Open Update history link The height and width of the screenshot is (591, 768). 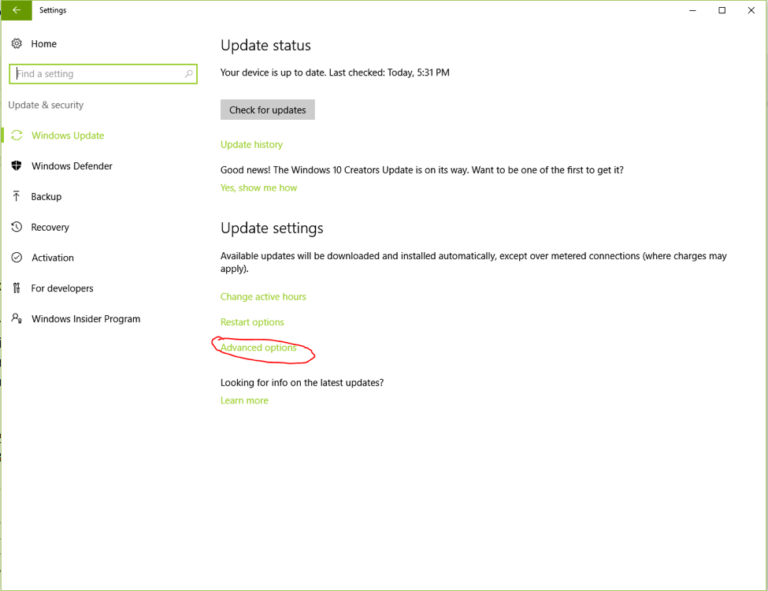[x=251, y=144]
